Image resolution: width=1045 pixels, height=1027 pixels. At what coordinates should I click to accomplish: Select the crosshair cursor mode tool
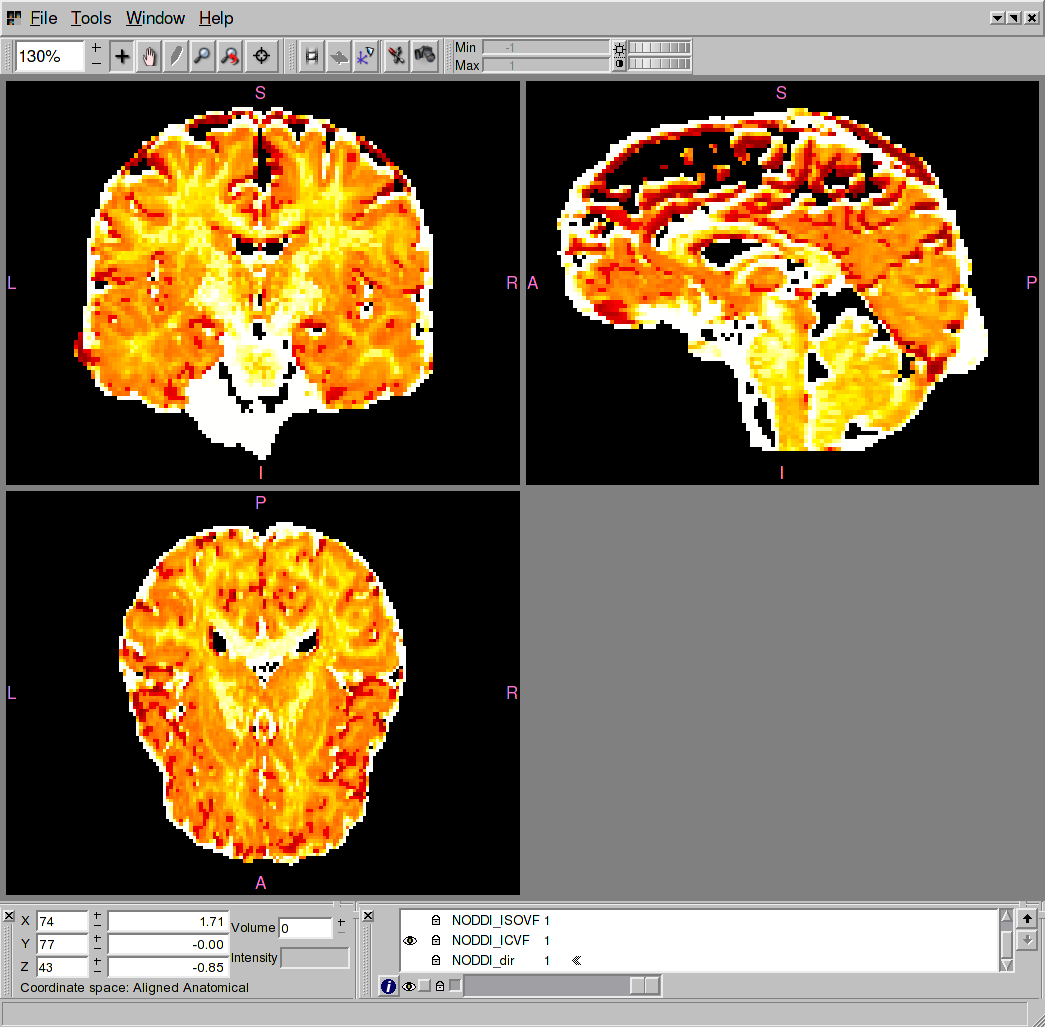click(x=122, y=57)
